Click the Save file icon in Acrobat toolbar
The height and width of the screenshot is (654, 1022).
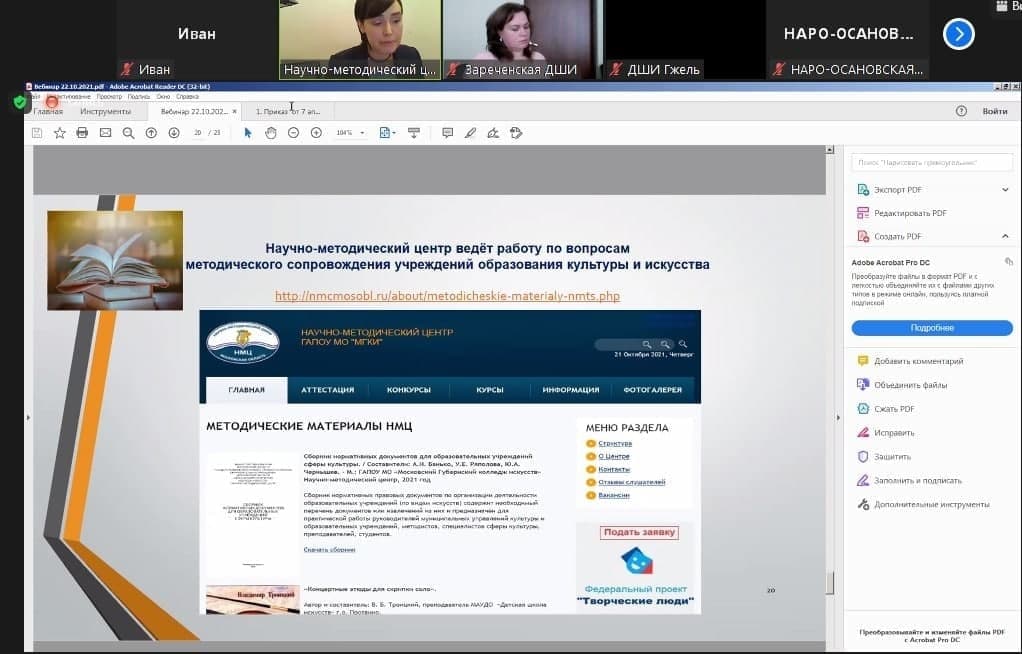pos(37,133)
